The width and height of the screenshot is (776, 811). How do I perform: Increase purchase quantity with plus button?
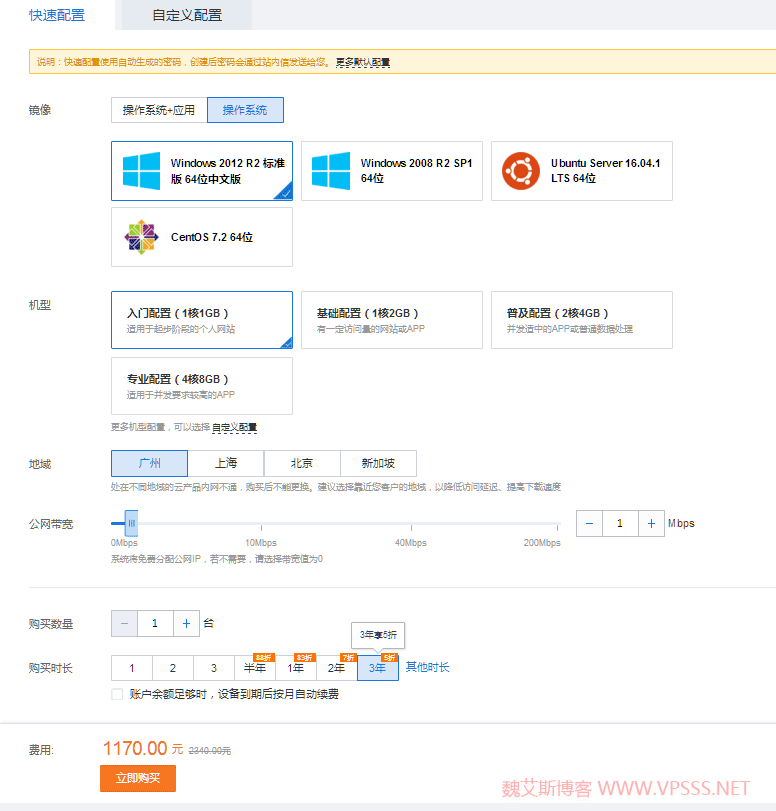(186, 623)
